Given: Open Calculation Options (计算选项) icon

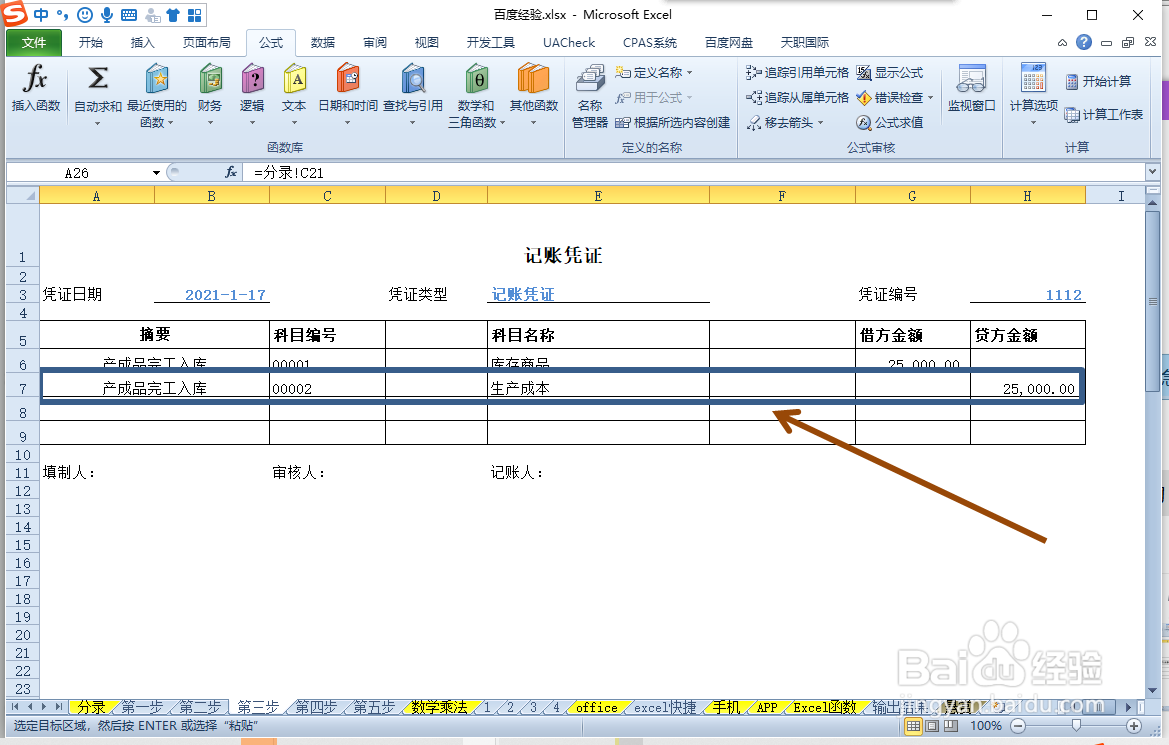Looking at the screenshot, I should 1033,78.
